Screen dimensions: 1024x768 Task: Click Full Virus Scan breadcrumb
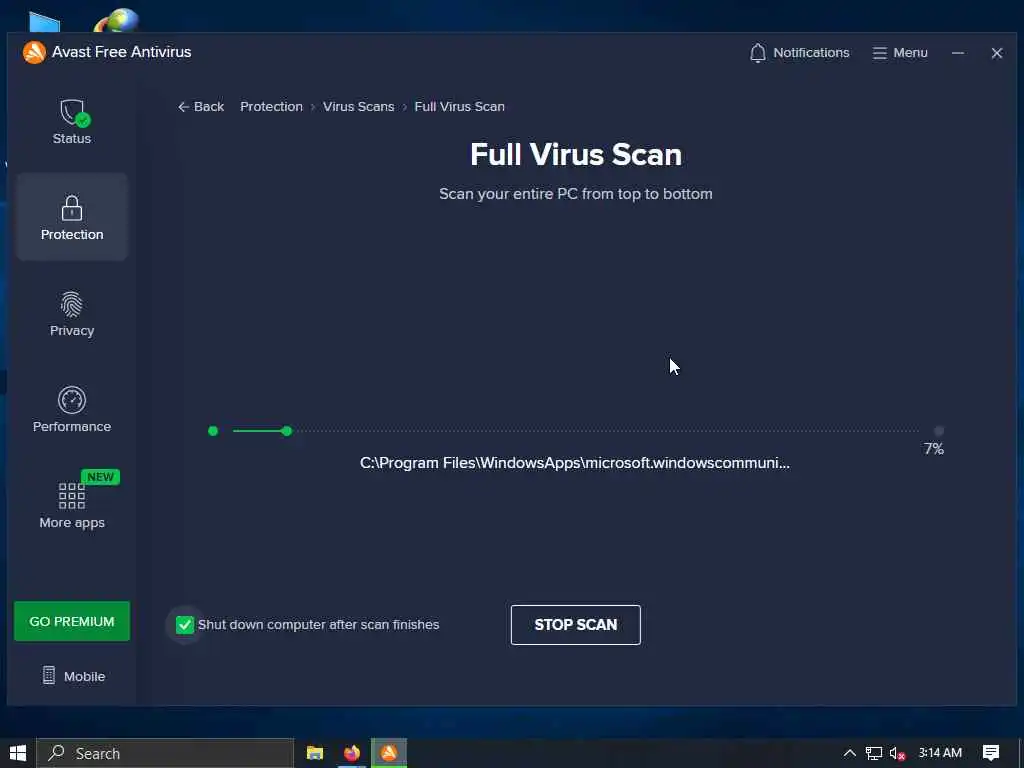click(459, 106)
